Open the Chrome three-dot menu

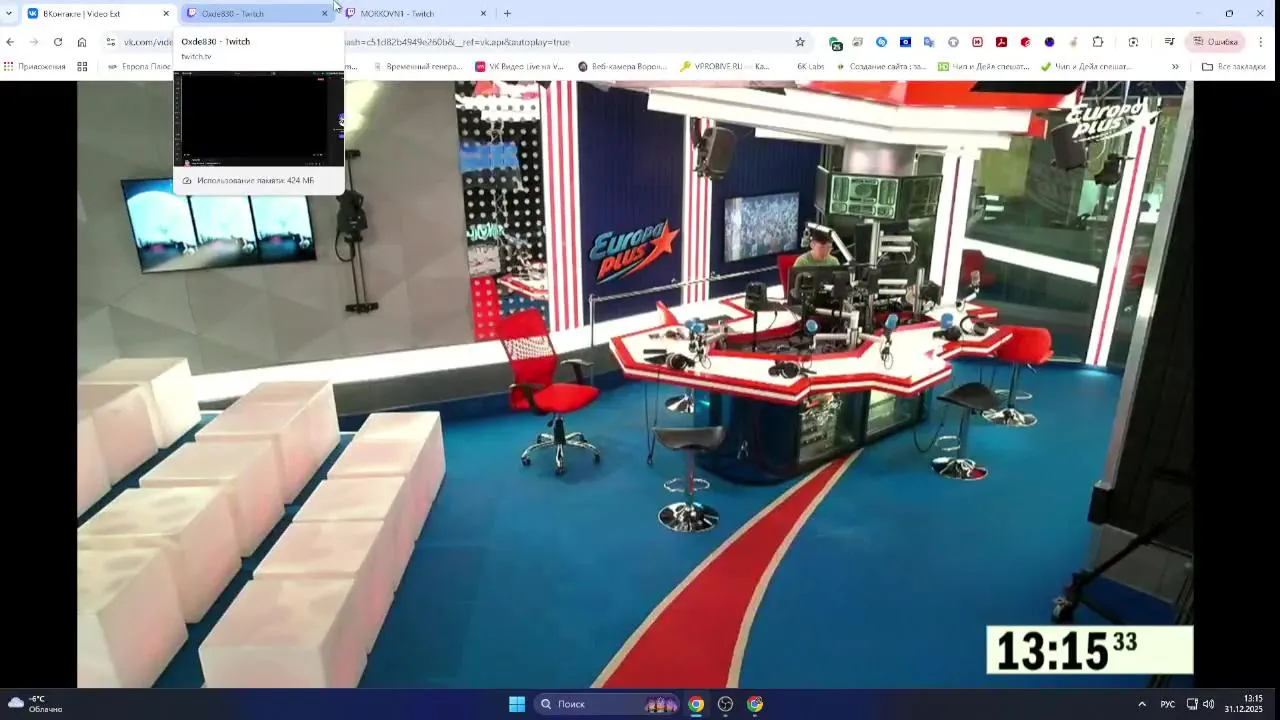coord(1261,42)
